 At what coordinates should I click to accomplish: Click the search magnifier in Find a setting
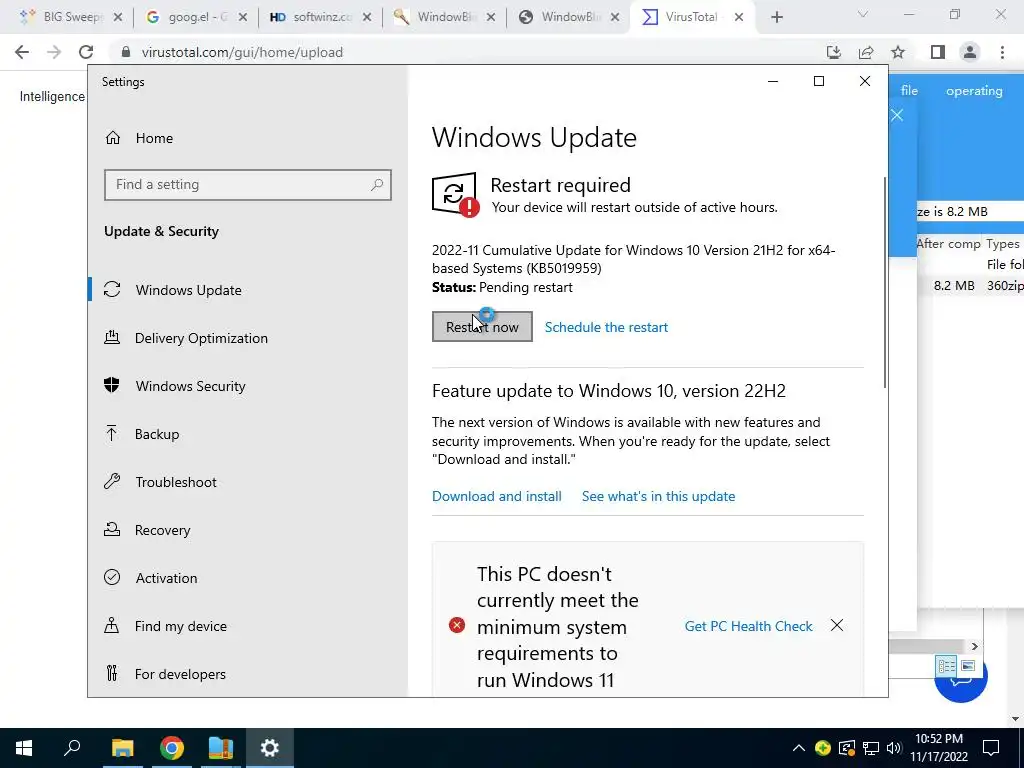click(x=377, y=185)
